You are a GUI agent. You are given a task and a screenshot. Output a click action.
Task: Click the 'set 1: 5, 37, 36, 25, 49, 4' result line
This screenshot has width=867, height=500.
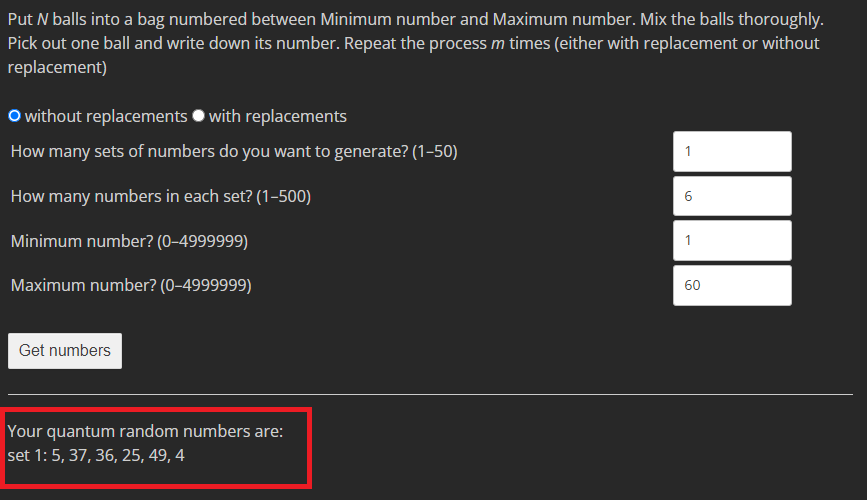coord(96,455)
